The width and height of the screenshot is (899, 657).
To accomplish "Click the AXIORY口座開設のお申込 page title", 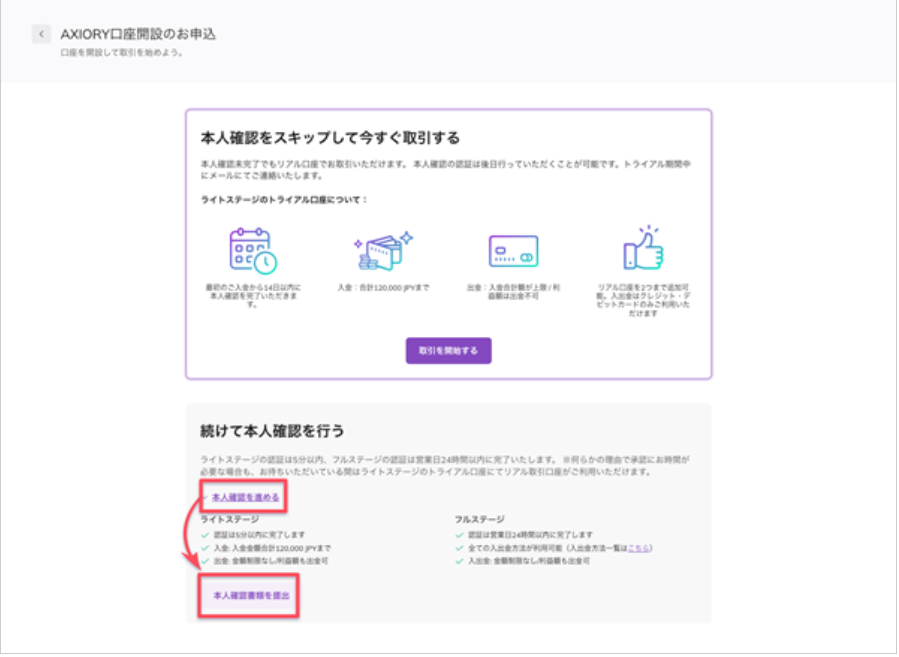I will coord(138,34).
